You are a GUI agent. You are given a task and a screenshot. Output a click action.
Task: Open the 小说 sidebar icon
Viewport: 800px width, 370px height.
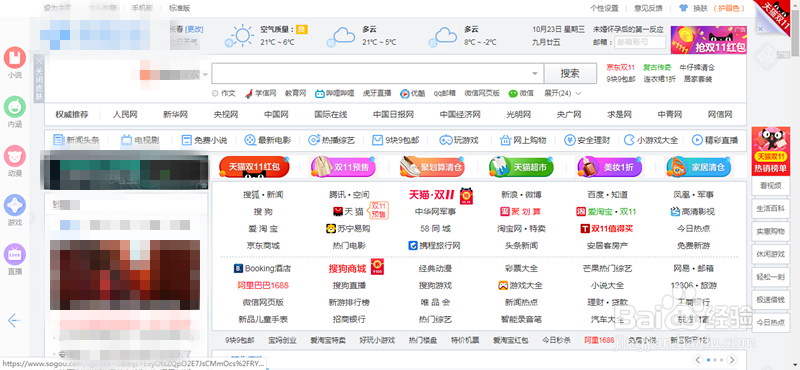tap(15, 57)
